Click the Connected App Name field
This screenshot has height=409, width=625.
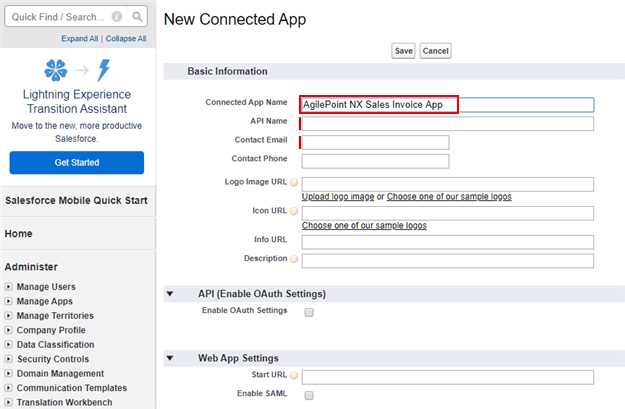pyautogui.click(x=448, y=104)
